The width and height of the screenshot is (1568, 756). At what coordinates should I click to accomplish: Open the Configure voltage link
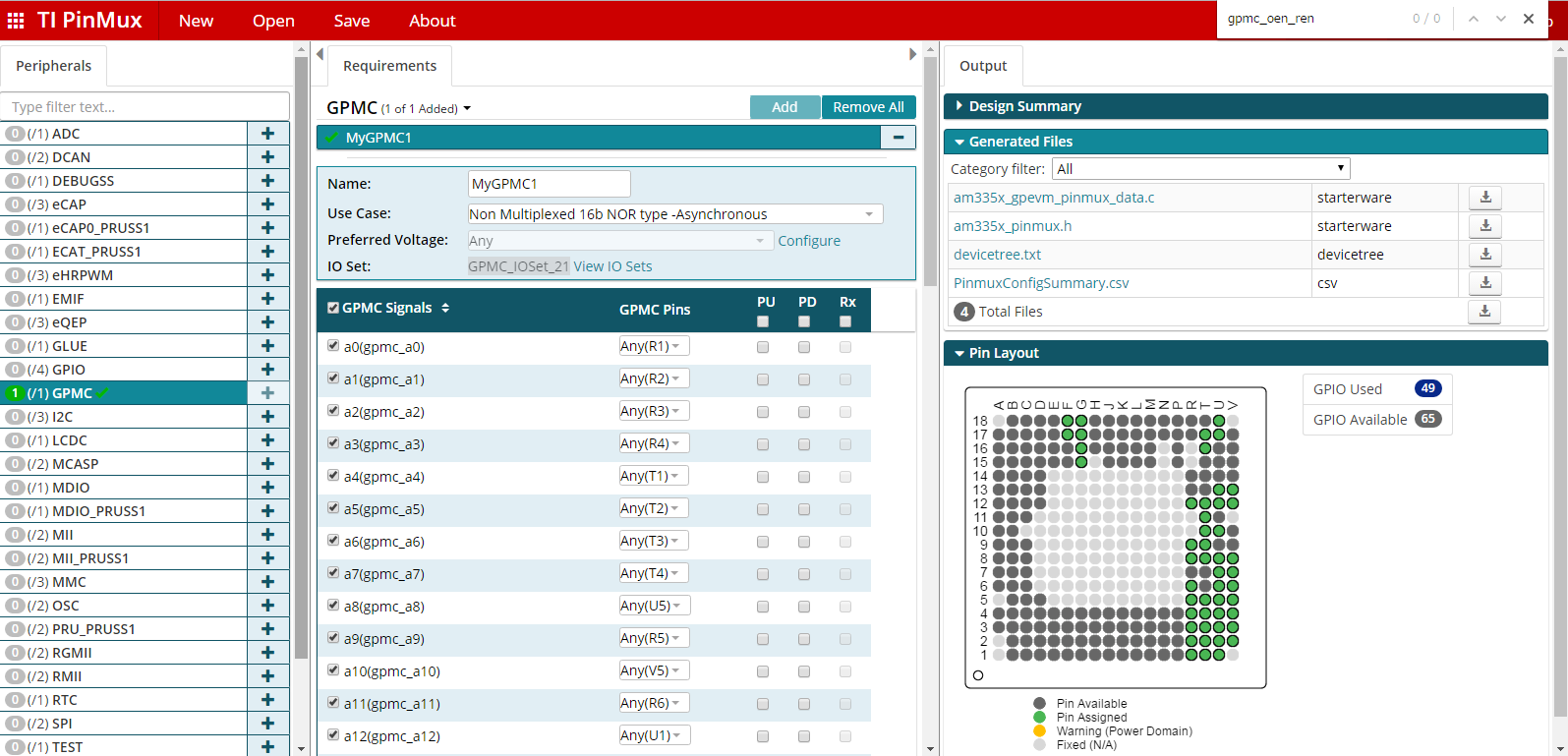(x=809, y=241)
